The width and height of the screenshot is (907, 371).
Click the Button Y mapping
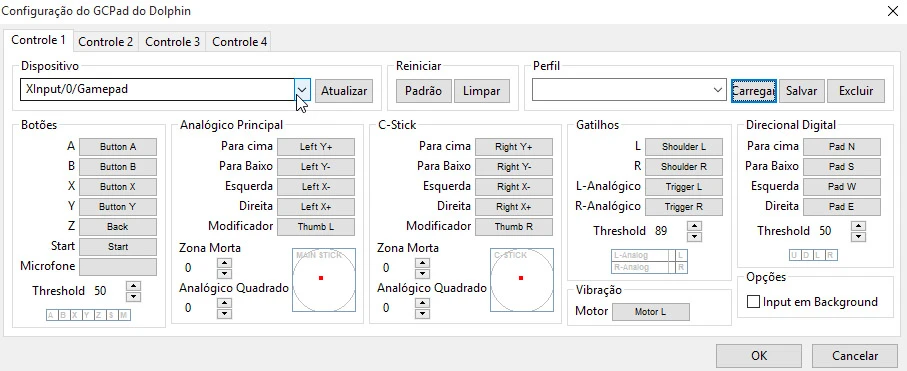click(x=118, y=207)
